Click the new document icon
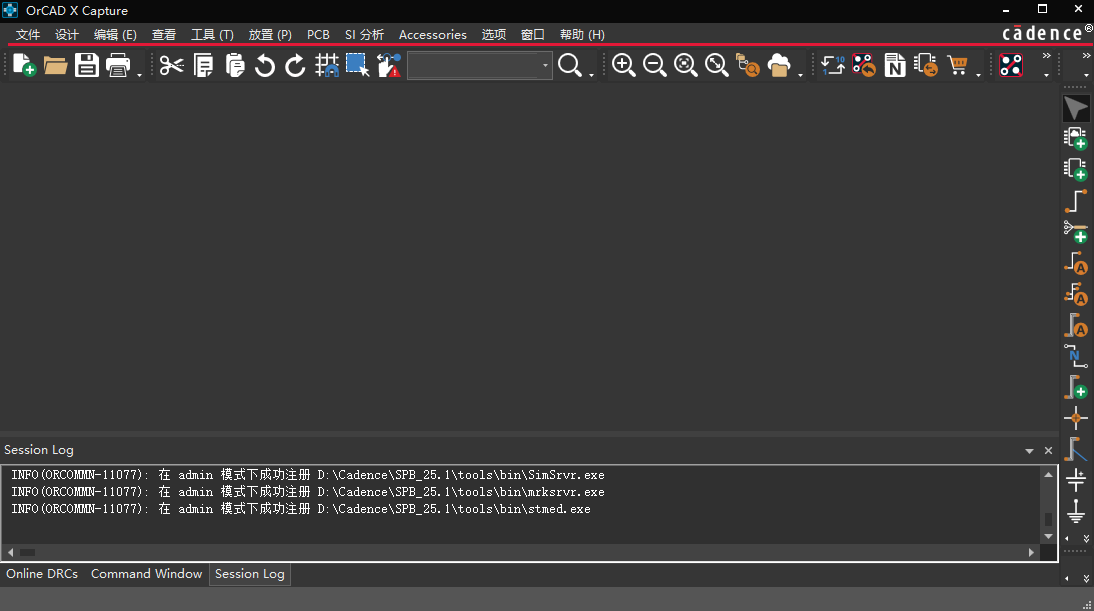1094x611 pixels. pyautogui.click(x=24, y=66)
